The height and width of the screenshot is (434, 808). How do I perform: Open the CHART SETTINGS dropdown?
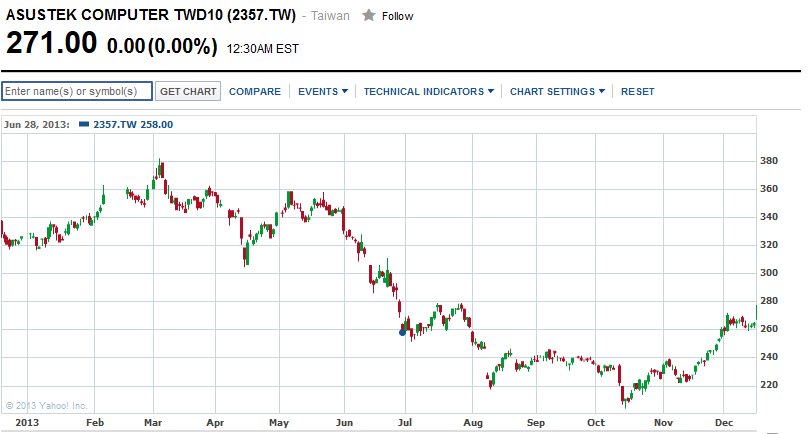coord(557,92)
